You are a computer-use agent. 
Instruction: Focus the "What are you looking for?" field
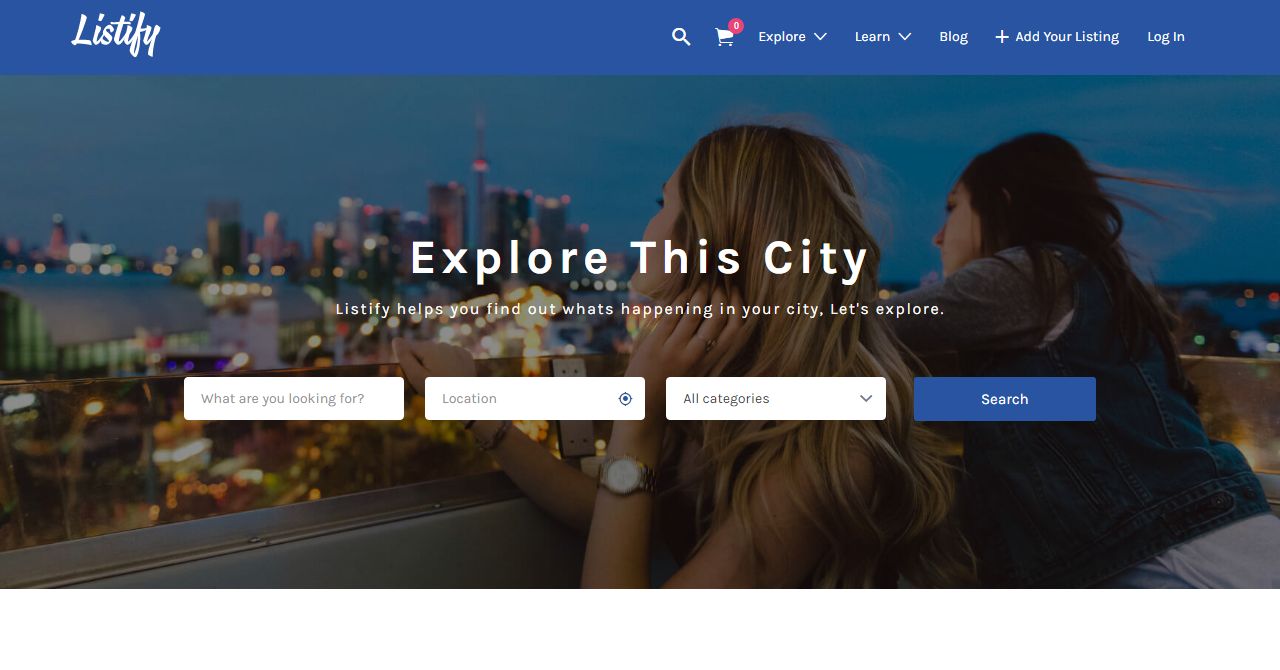pyautogui.click(x=294, y=398)
